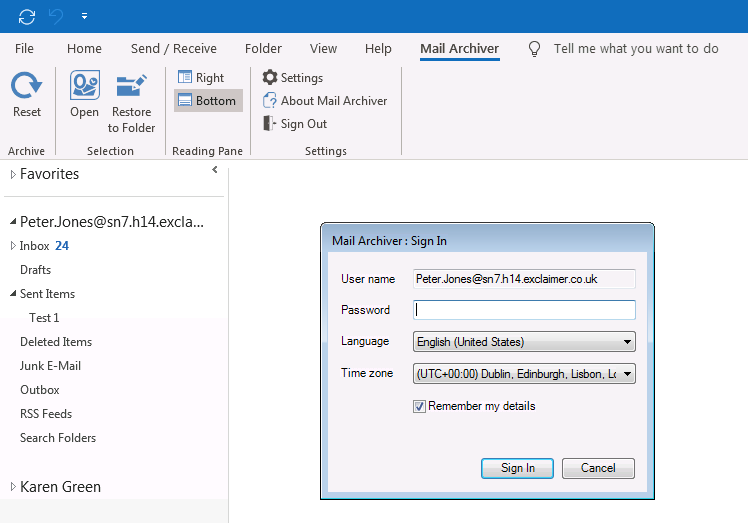
Task: Select the Junk E-Mail folder
Action: click(x=50, y=366)
